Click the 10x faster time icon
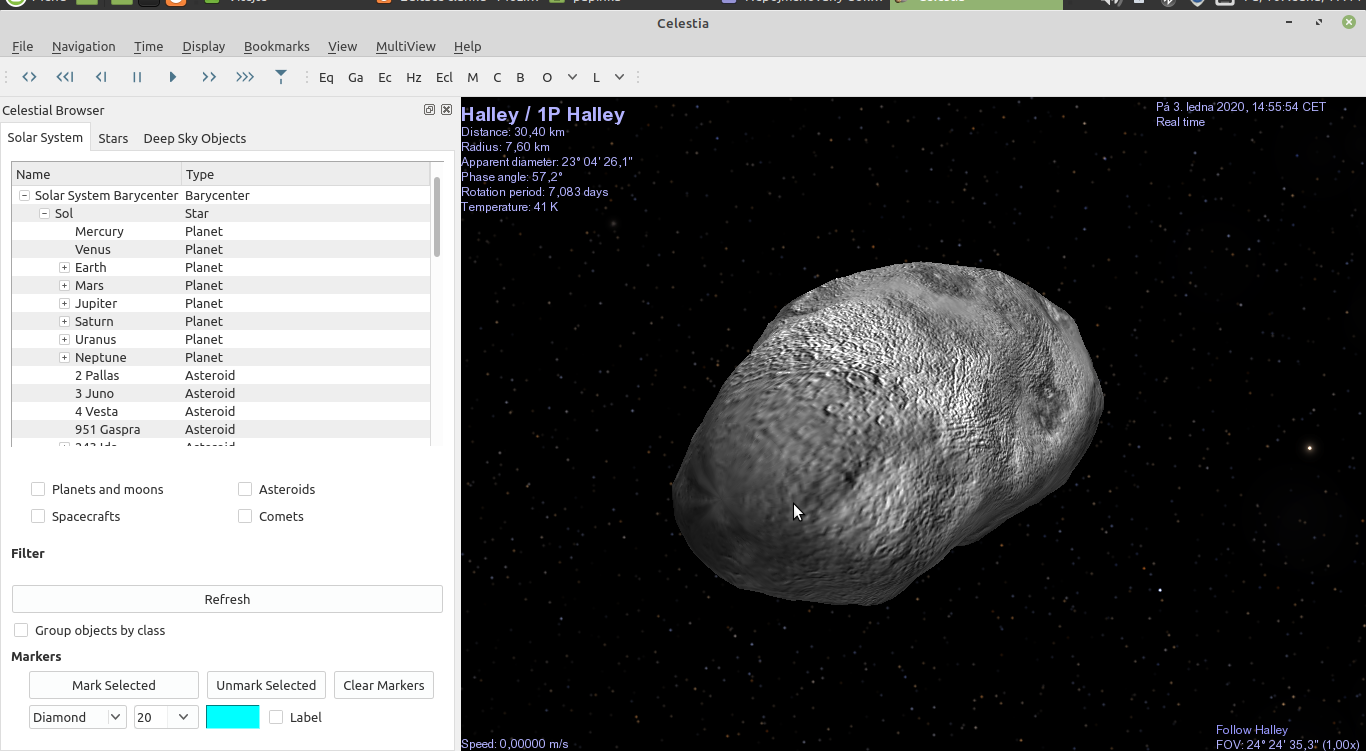Screen dimensions: 1366x751 245,77
